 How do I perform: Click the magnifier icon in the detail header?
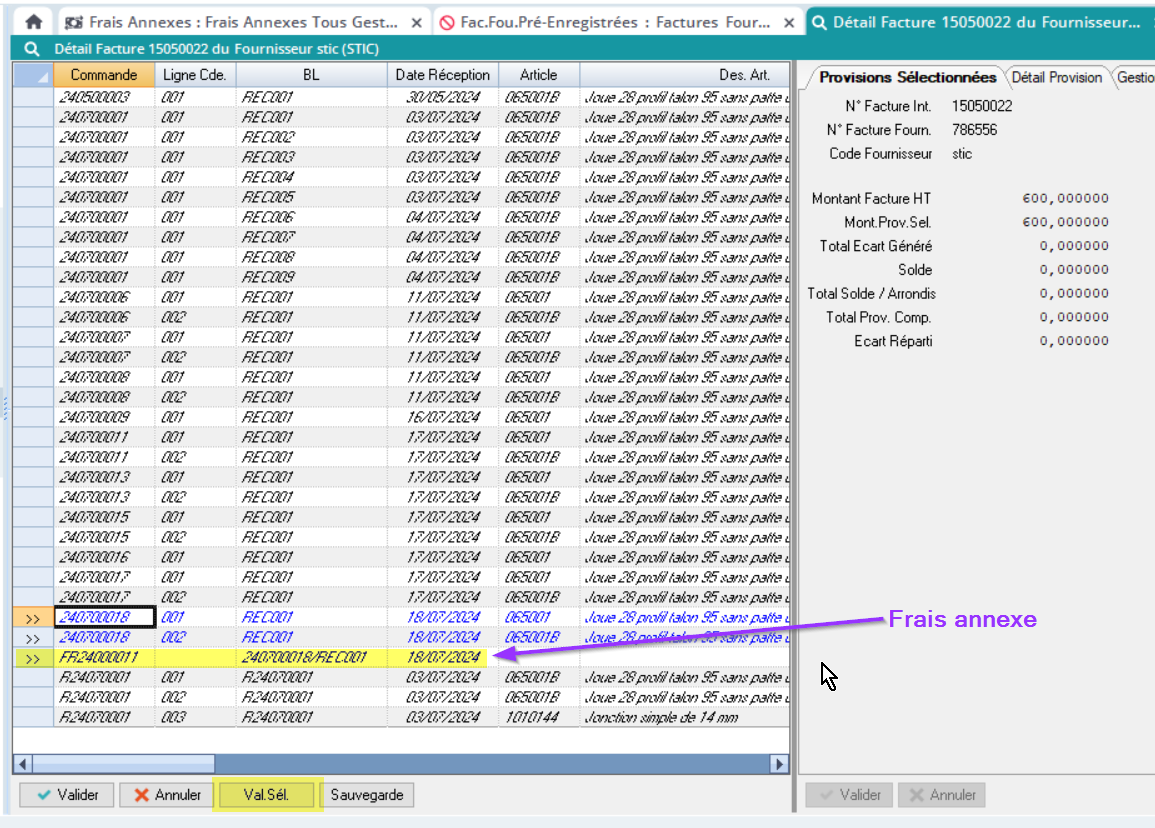point(32,49)
